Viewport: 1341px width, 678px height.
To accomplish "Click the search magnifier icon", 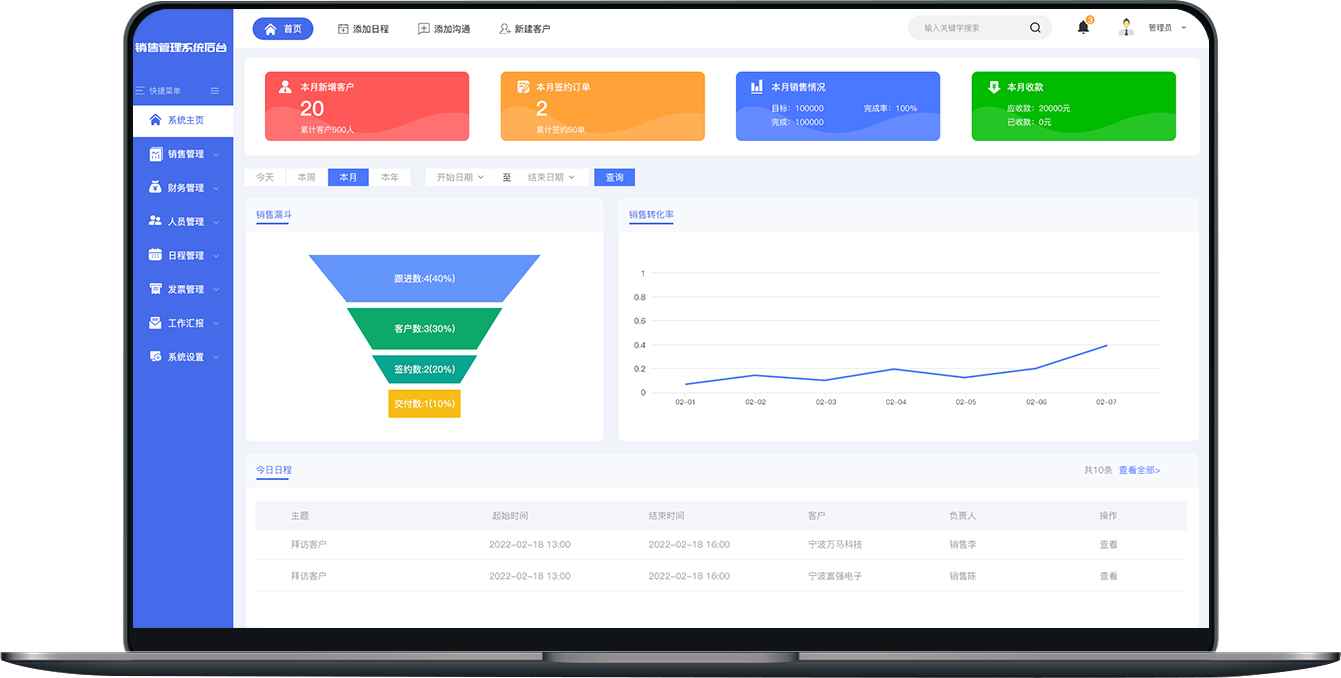I will click(x=1035, y=28).
